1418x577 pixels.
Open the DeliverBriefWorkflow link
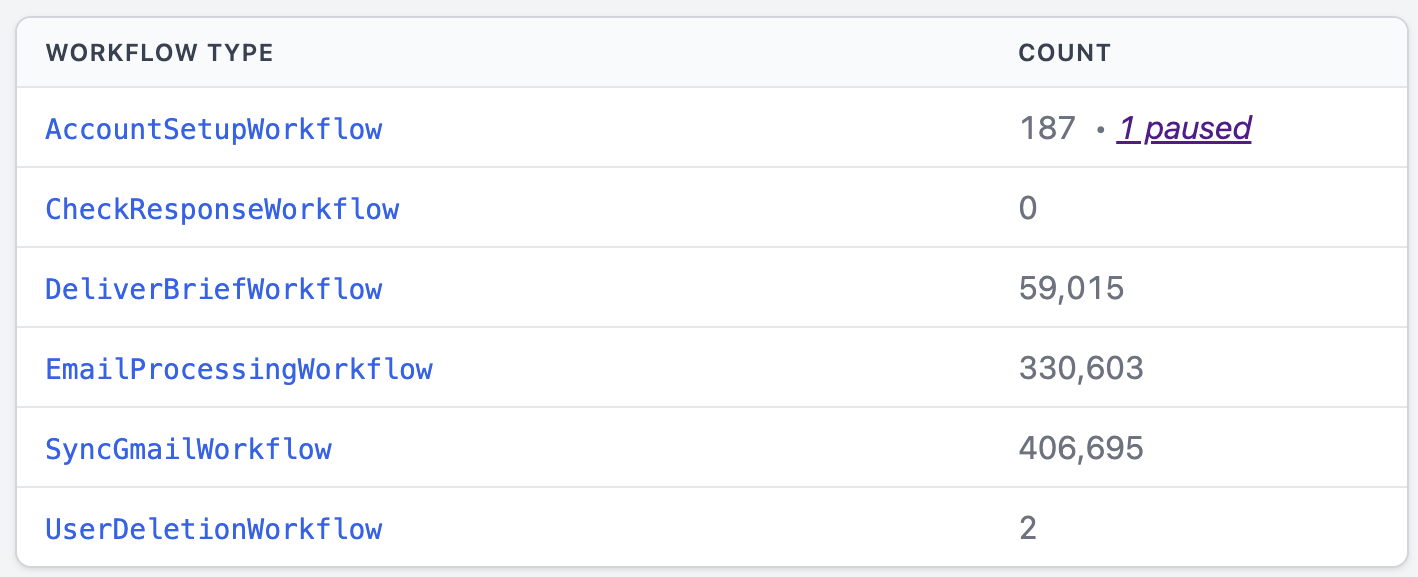213,288
